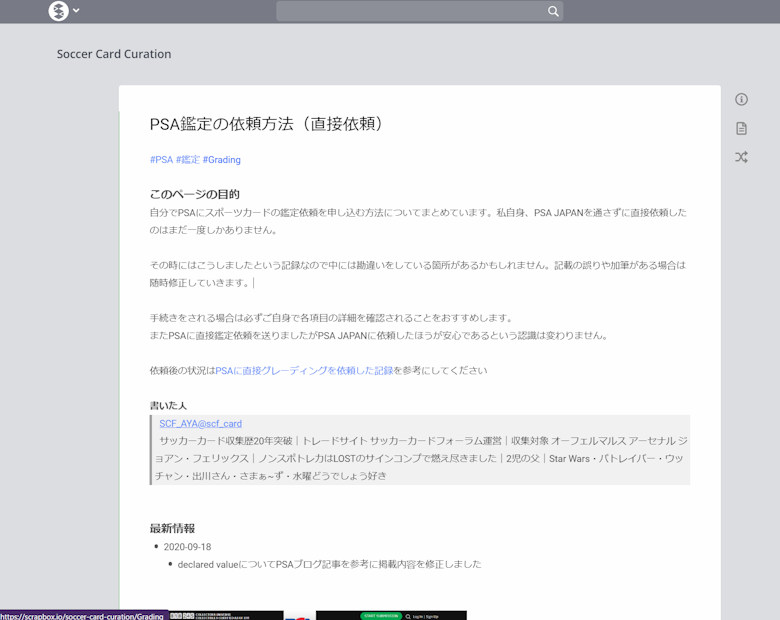780x620 pixels.
Task: Open the PSAに直接グレーディングを依頼した記録 link
Action: pos(304,371)
